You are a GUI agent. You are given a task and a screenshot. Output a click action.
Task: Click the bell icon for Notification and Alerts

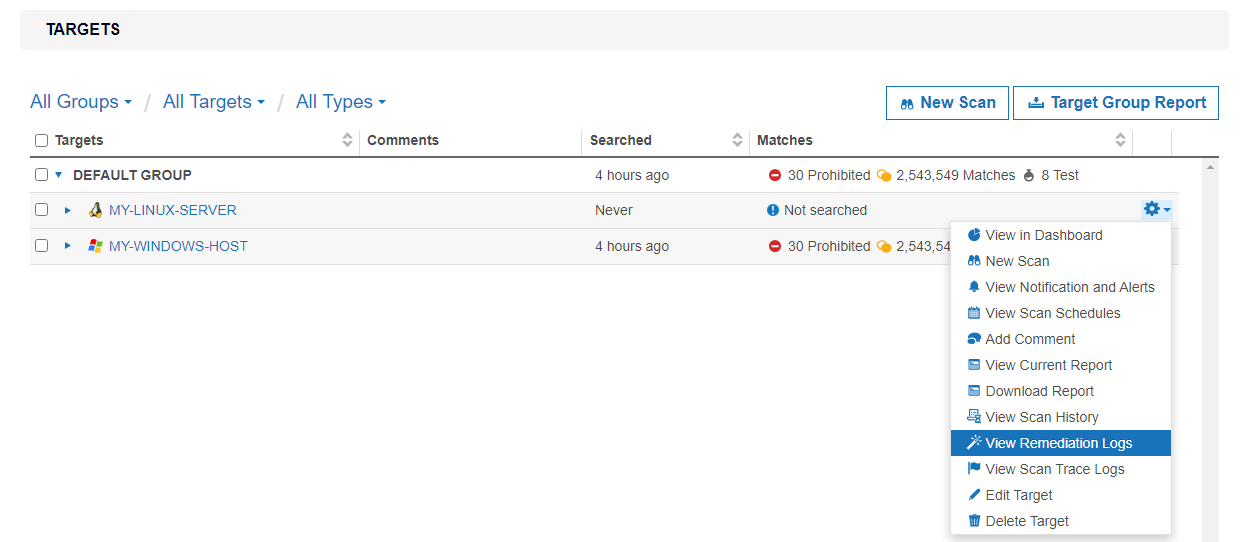pos(974,287)
